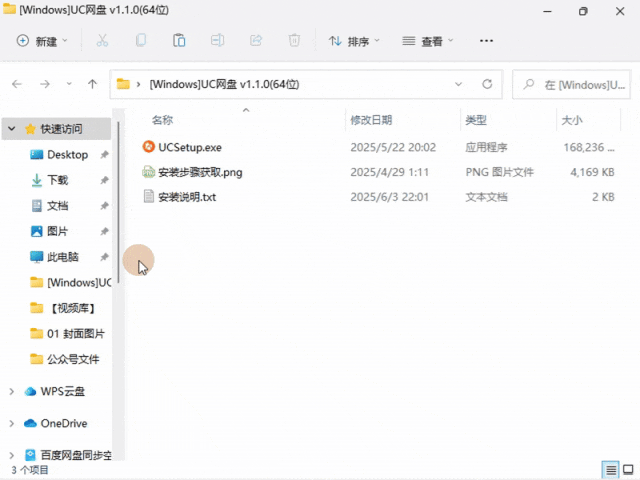Screen dimensions: 640x480
Task: Click the Paste clipboard icon
Action: 179,41
